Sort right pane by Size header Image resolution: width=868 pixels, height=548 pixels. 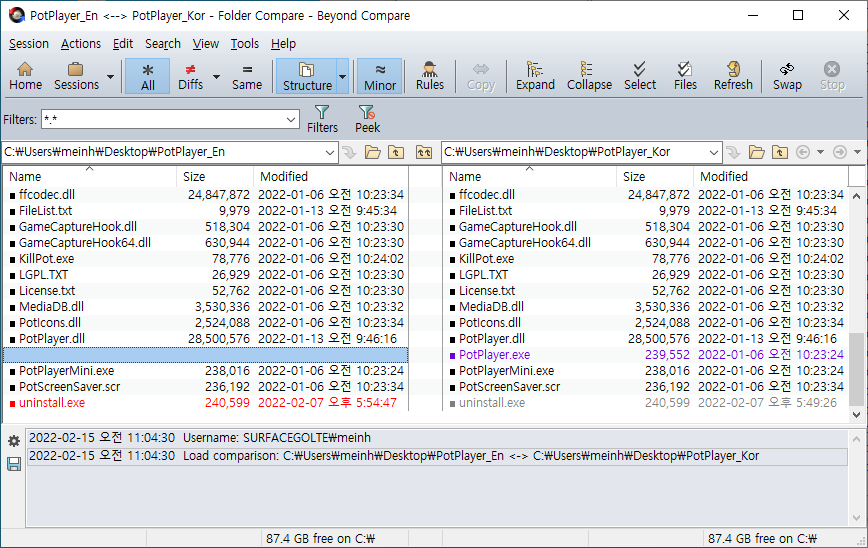pyautogui.click(x=655, y=177)
